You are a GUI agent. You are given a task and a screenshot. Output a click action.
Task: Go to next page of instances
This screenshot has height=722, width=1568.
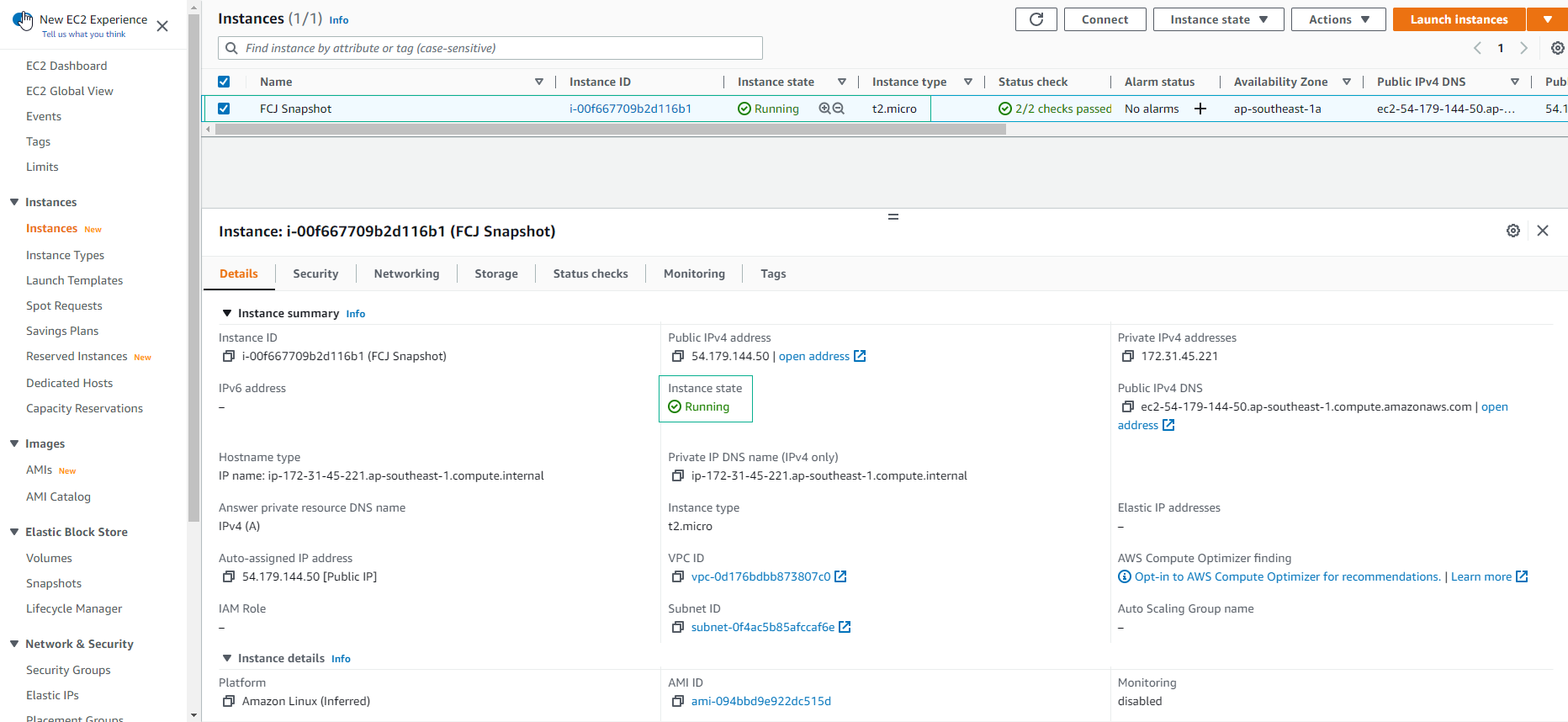pos(1523,48)
